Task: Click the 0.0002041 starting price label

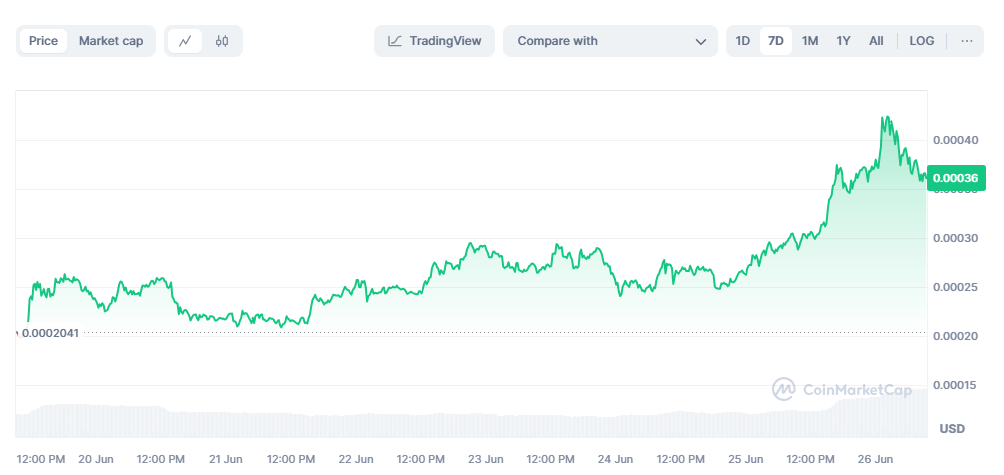Action: (52, 332)
